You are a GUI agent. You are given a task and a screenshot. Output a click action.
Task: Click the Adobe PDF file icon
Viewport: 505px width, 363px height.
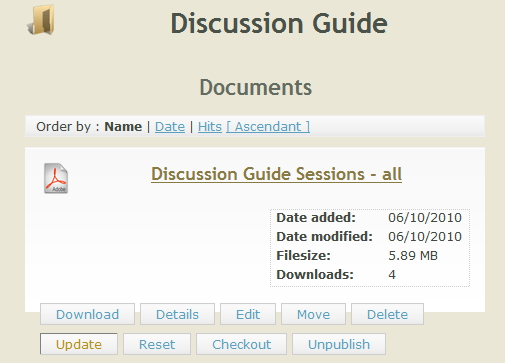click(56, 178)
